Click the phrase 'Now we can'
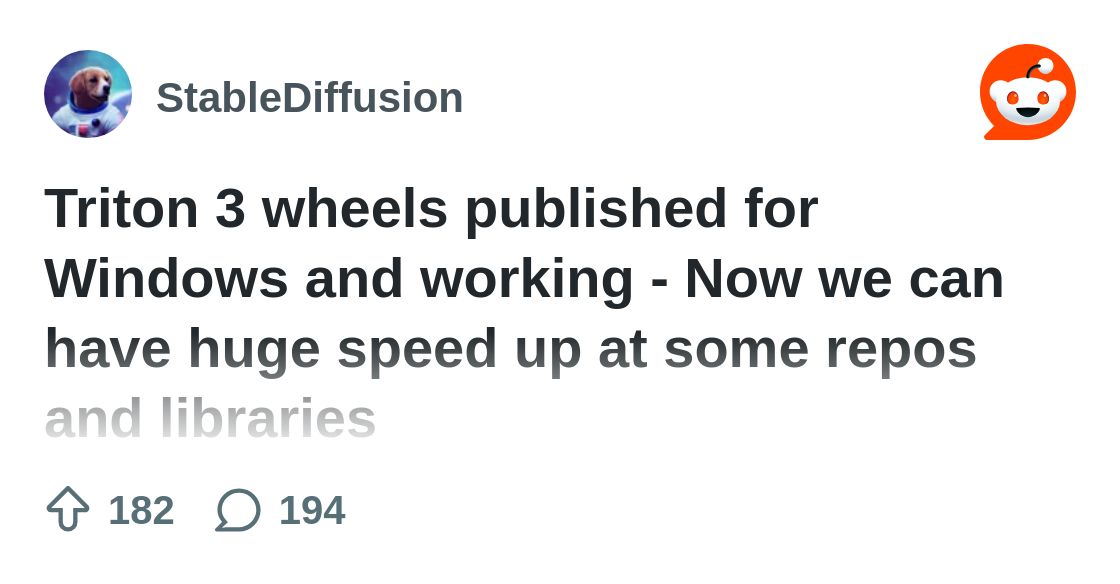Image resolution: width=1120 pixels, height=584 pixels. click(x=844, y=279)
